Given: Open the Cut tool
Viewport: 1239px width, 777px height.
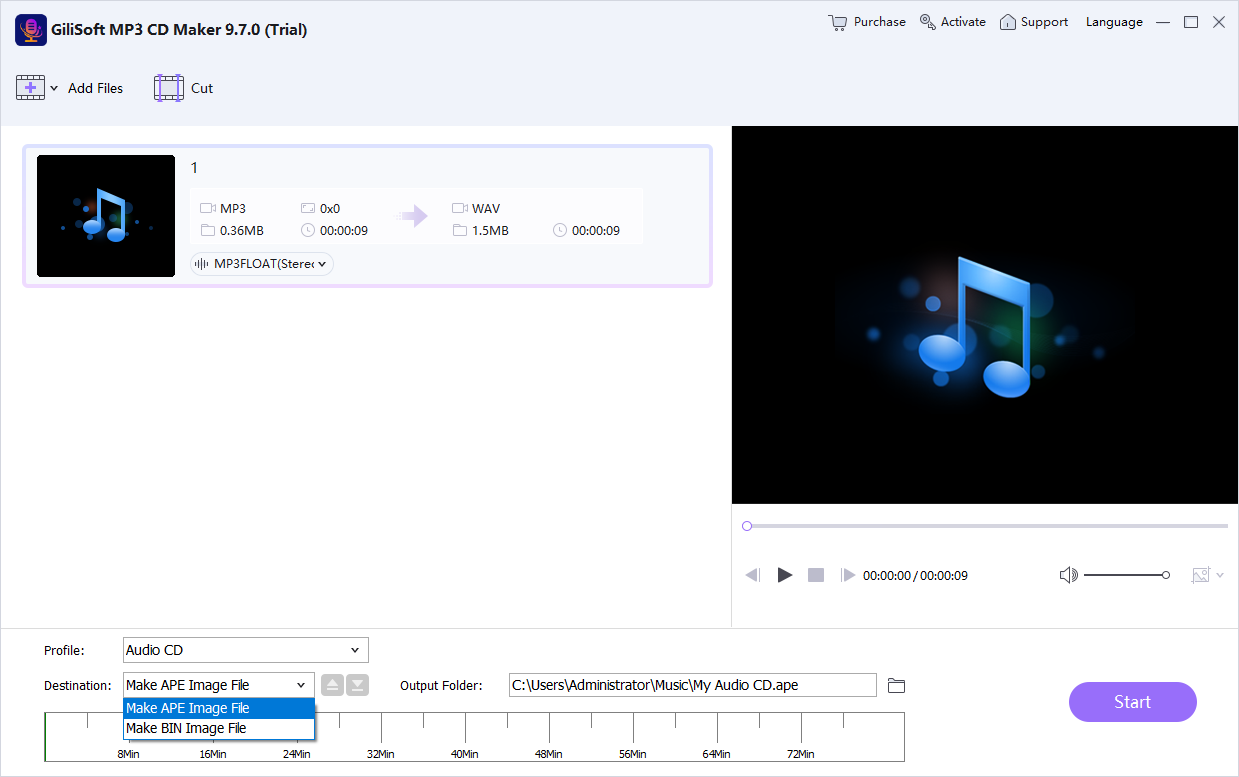Looking at the screenshot, I should point(184,88).
